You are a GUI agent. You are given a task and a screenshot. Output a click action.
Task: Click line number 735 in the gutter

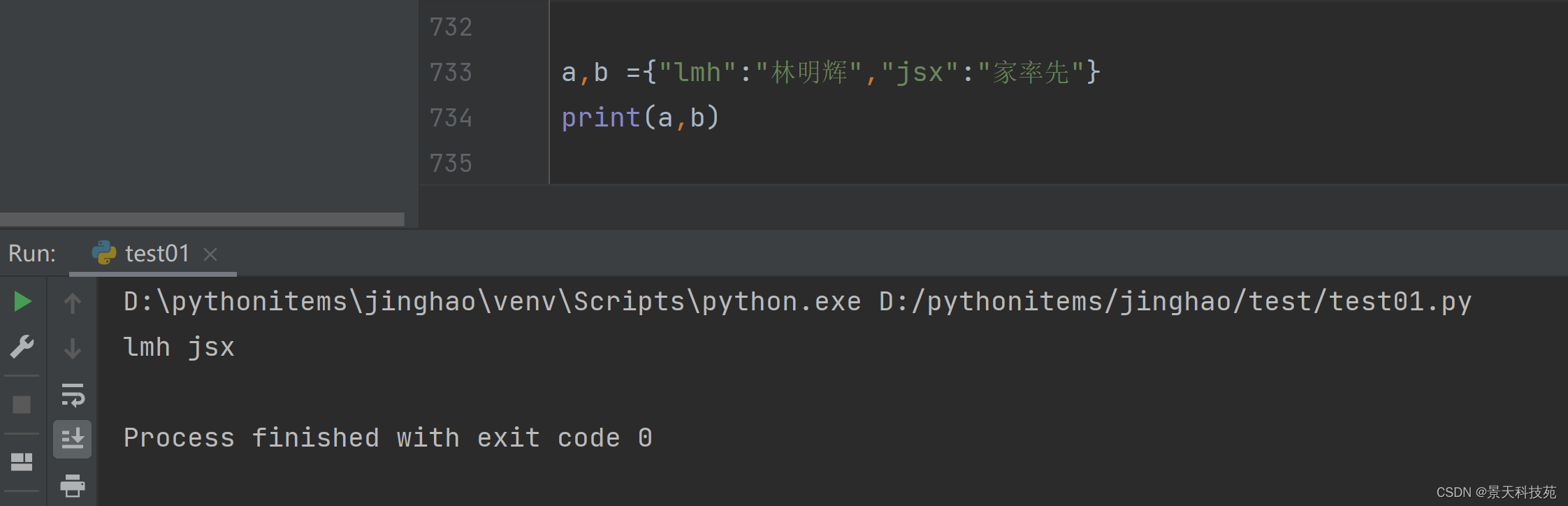click(x=451, y=163)
